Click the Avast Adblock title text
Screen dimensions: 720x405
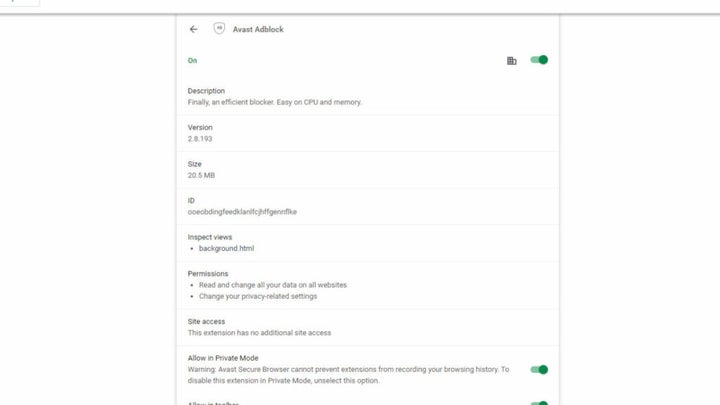pyautogui.click(x=259, y=30)
